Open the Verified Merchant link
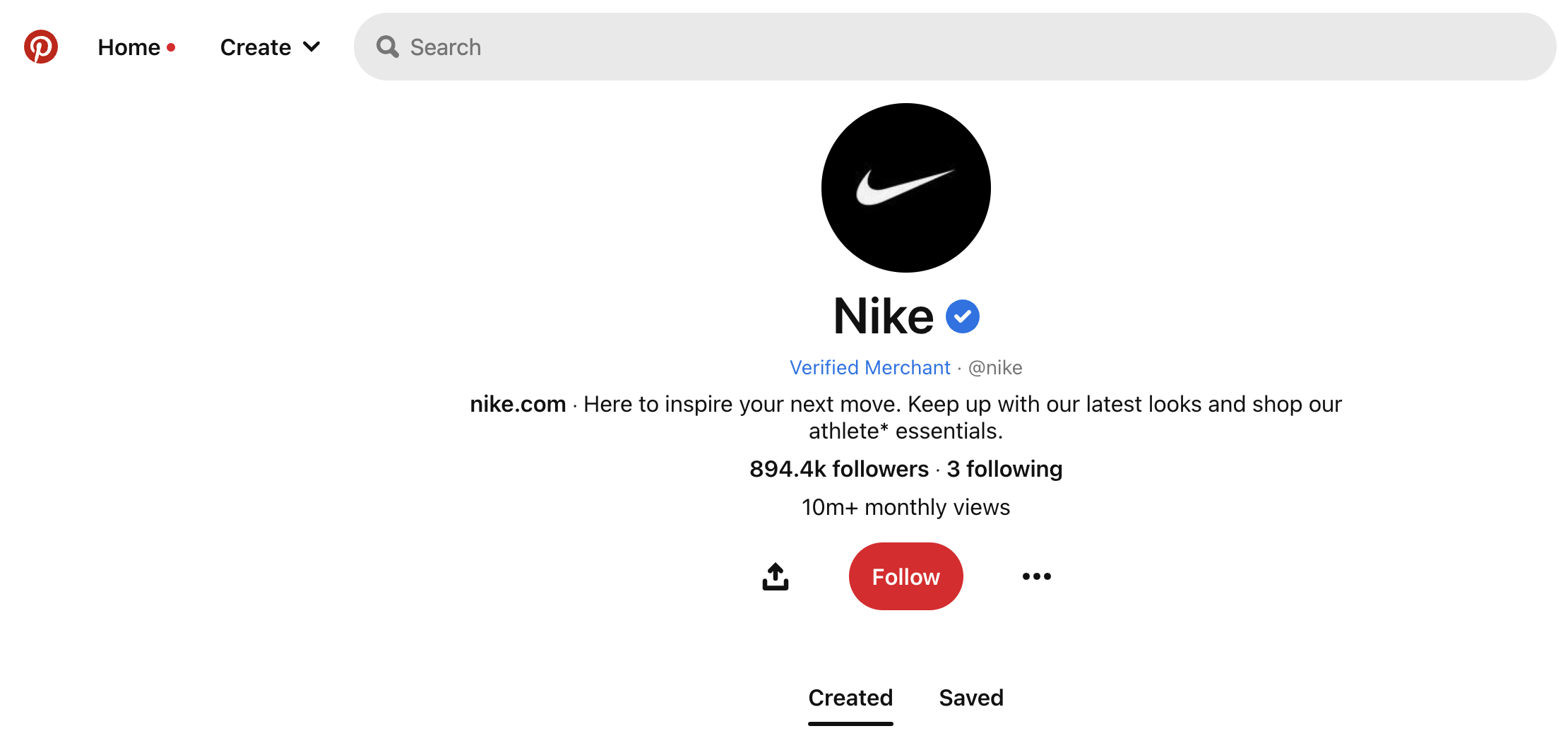This screenshot has height=743, width=1568. tap(870, 367)
